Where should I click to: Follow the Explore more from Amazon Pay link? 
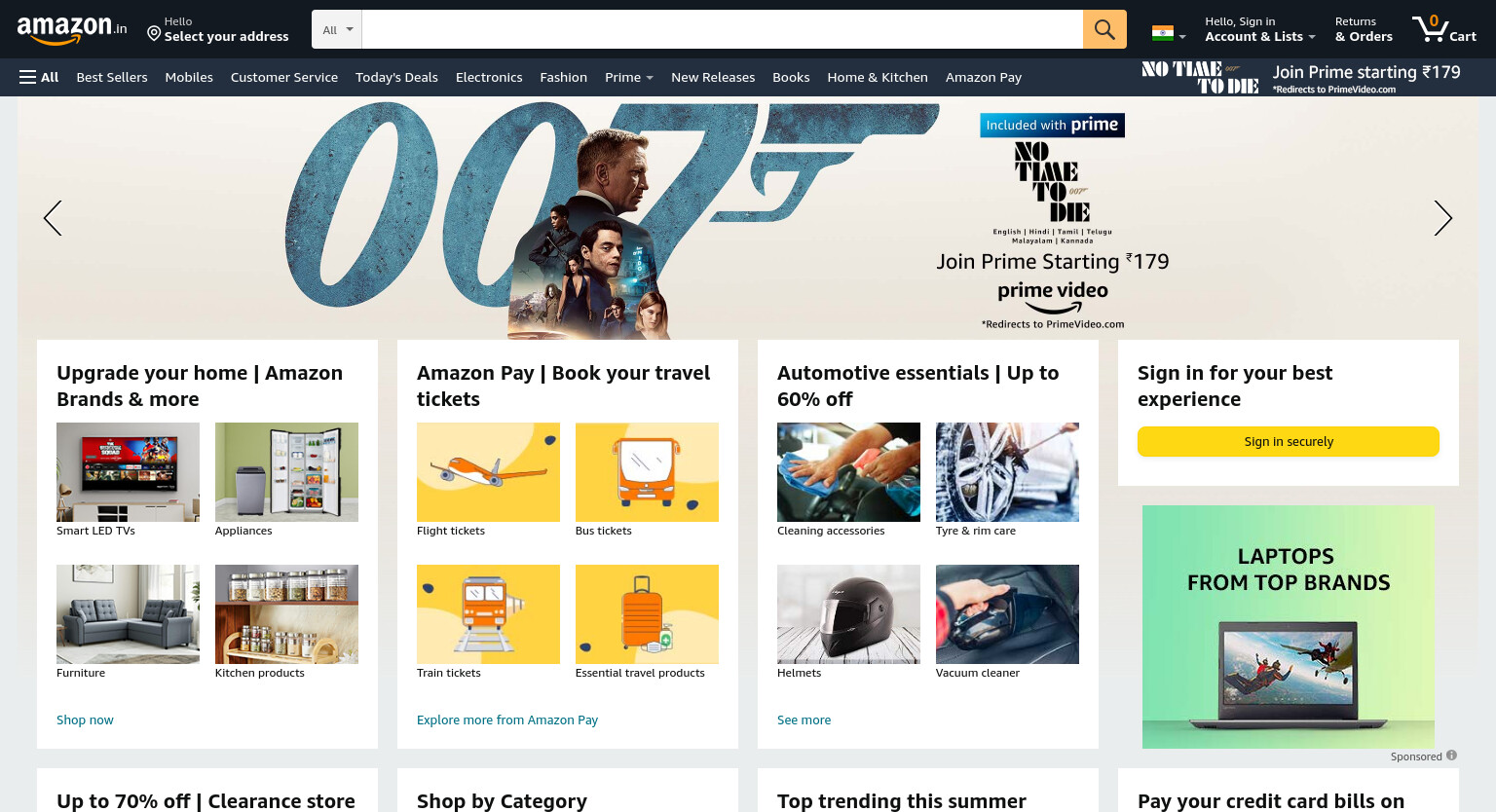[x=507, y=720]
